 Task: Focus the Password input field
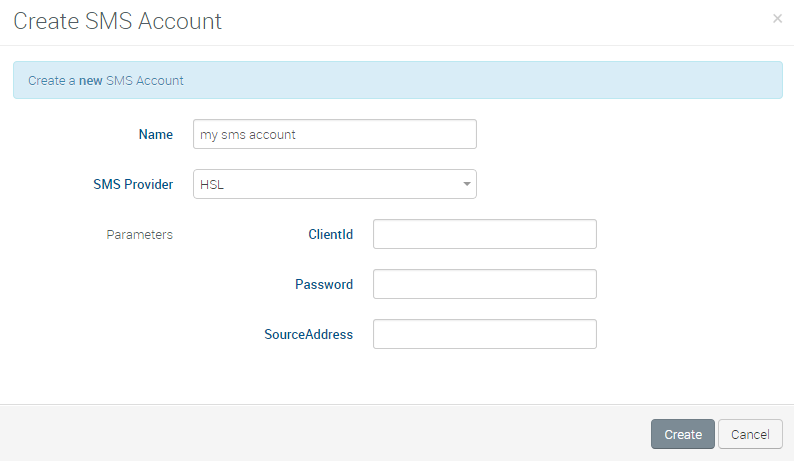point(484,284)
